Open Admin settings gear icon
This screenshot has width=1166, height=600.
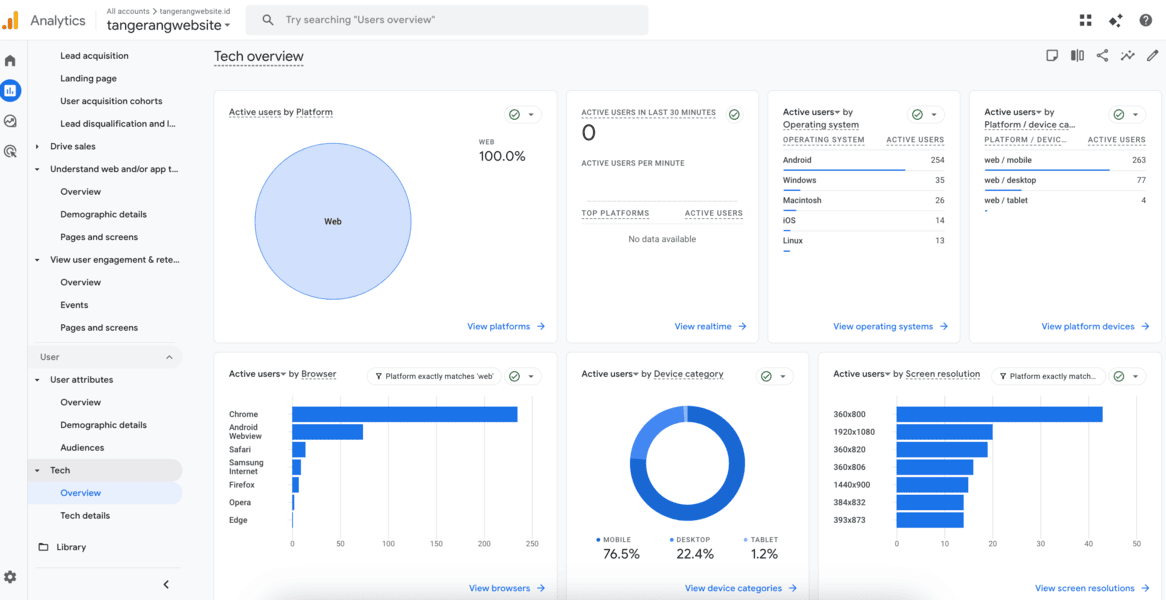[10, 577]
